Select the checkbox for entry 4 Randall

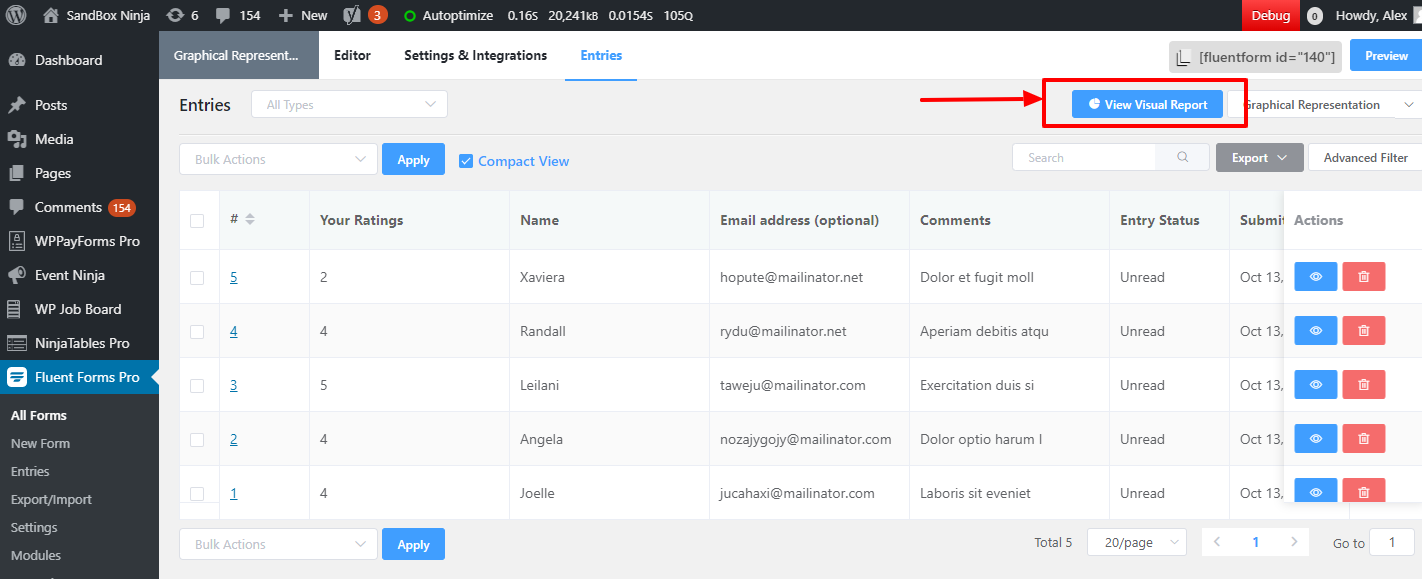tap(197, 332)
